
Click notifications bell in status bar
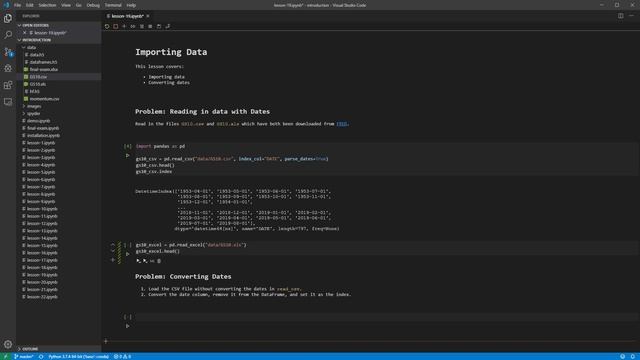(633, 356)
